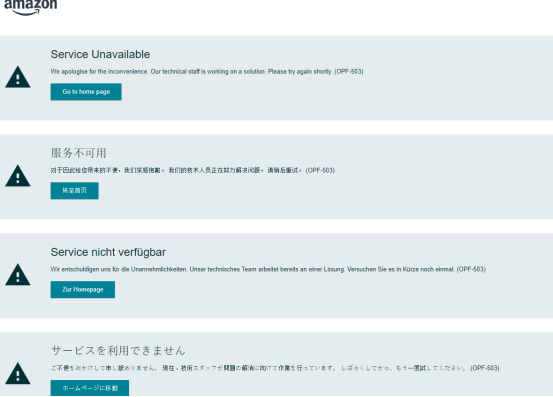The height and width of the screenshot is (397, 553).
Task: Click the OPF-503 code in Japanese message
Action: click(485, 368)
